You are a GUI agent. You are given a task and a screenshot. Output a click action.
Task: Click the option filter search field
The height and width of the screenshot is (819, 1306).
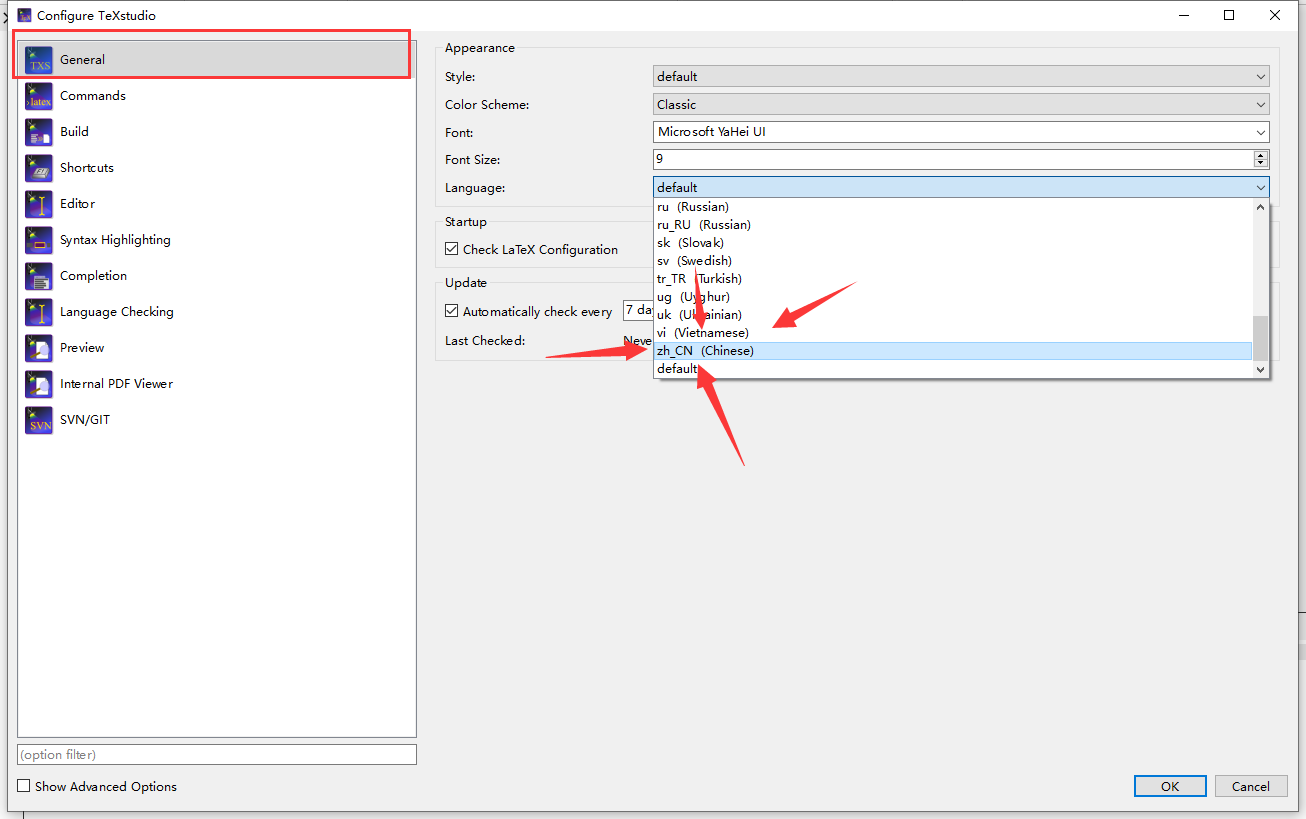[x=217, y=755]
